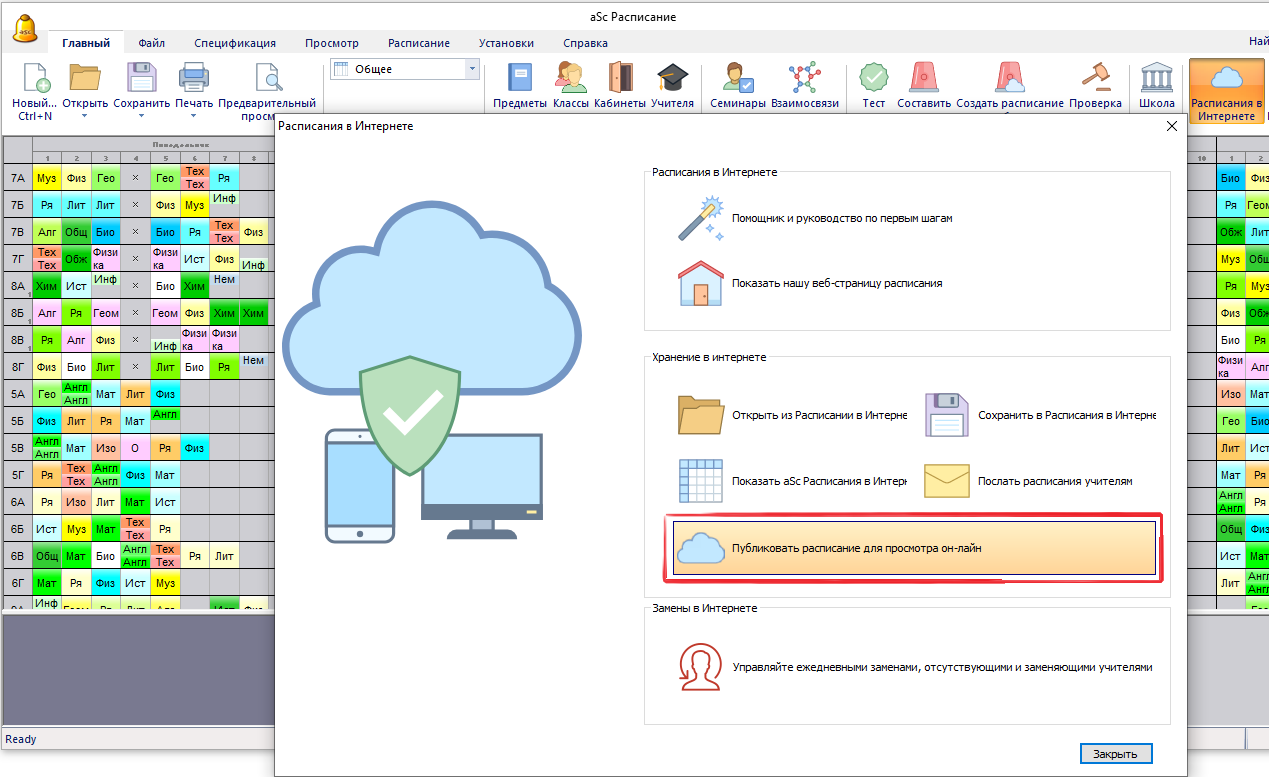Screen dimensions: 1269x777
Task: Click Послать расписания учителям envelope option
Action: [1054, 481]
